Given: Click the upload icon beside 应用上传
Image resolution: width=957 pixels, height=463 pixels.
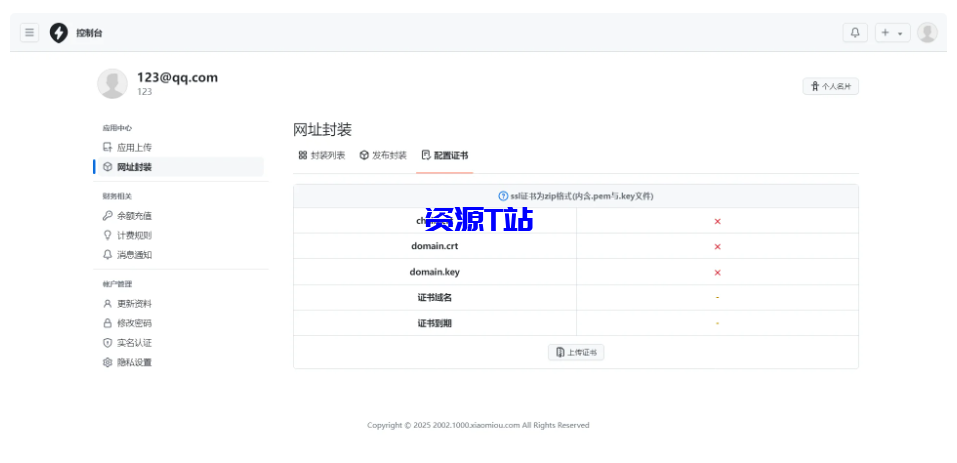Looking at the screenshot, I should (x=107, y=147).
